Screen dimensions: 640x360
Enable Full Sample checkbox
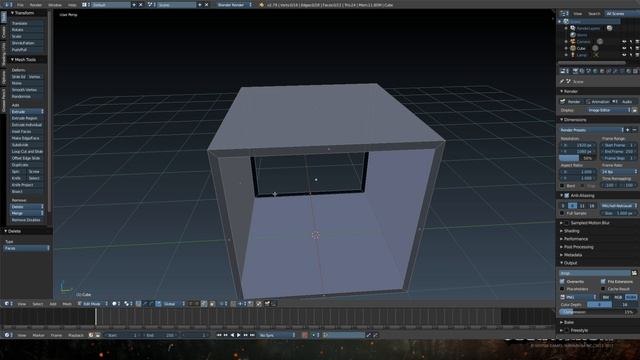pos(562,213)
